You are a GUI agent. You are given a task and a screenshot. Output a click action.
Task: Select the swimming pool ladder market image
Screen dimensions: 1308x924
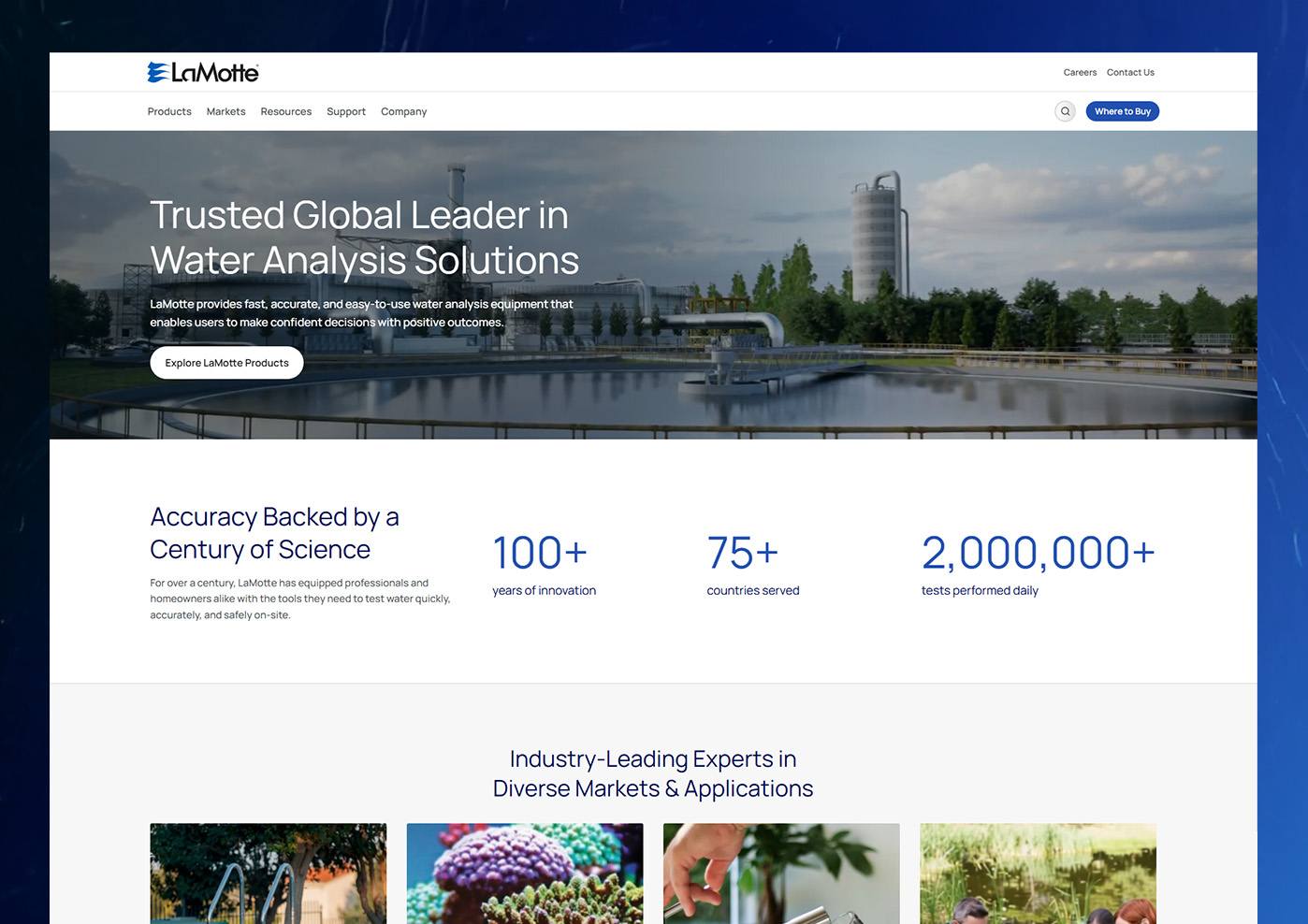point(268,873)
